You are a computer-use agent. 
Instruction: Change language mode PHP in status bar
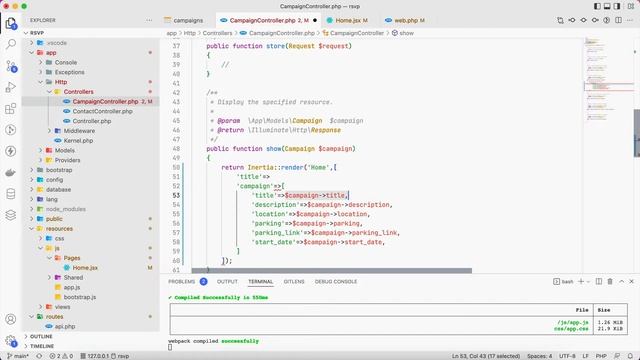[601, 356]
